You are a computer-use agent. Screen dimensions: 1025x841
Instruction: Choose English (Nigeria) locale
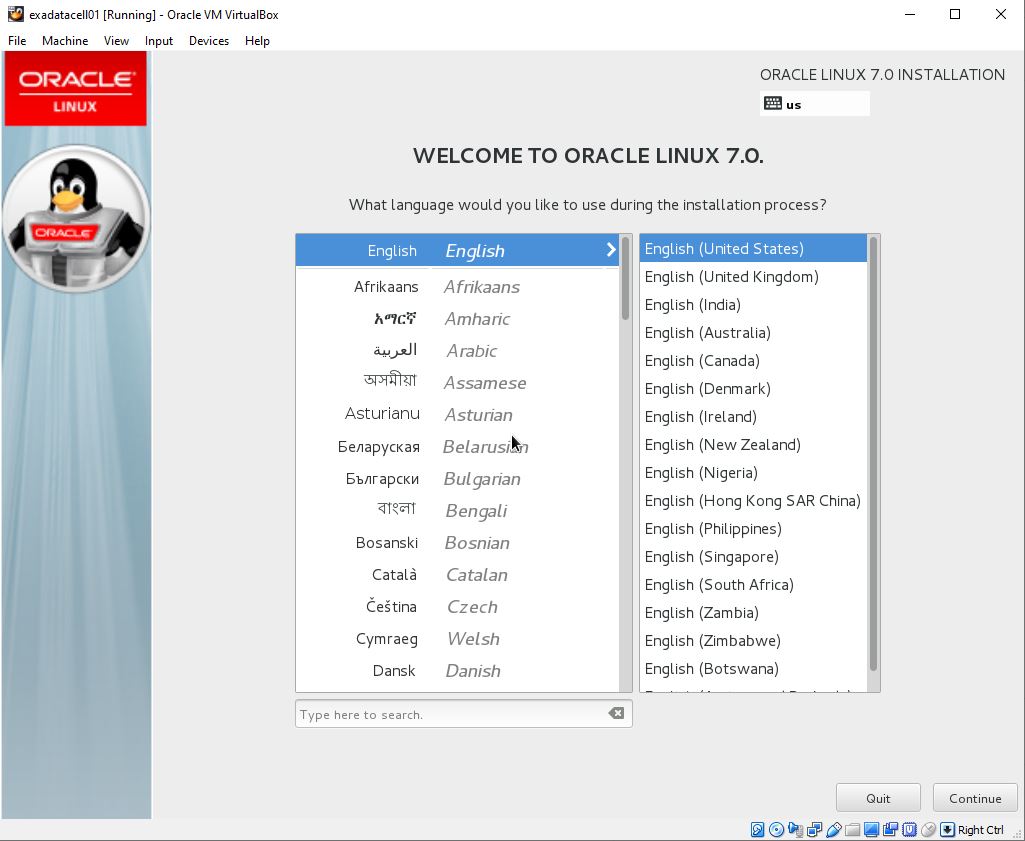click(753, 473)
